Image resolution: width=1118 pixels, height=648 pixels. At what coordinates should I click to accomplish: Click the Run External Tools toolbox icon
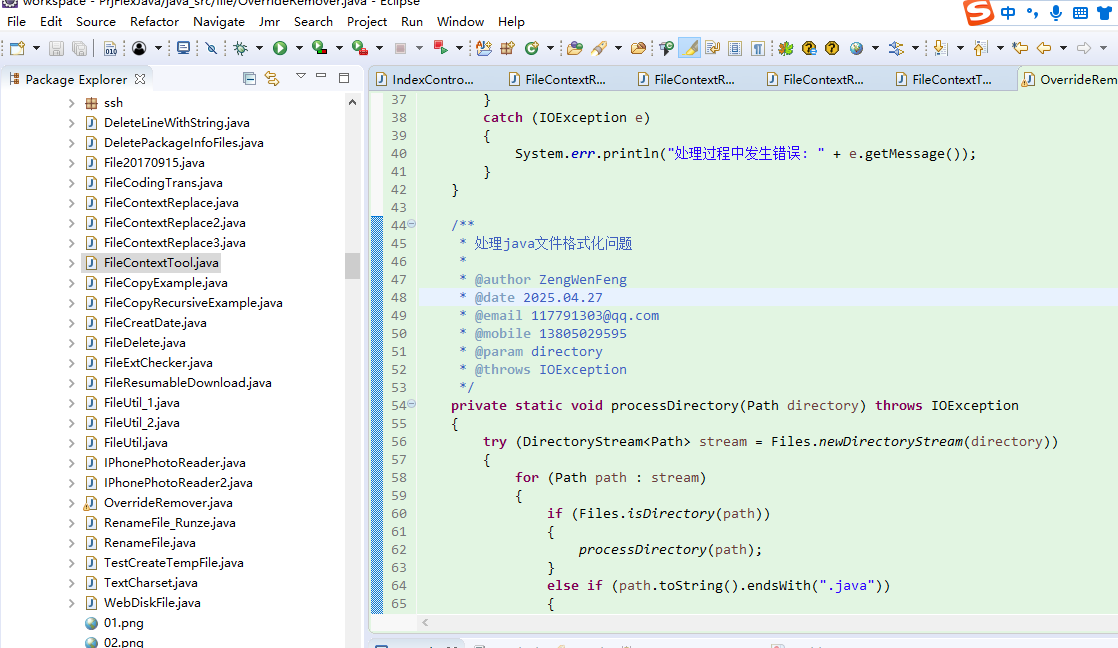pos(360,48)
